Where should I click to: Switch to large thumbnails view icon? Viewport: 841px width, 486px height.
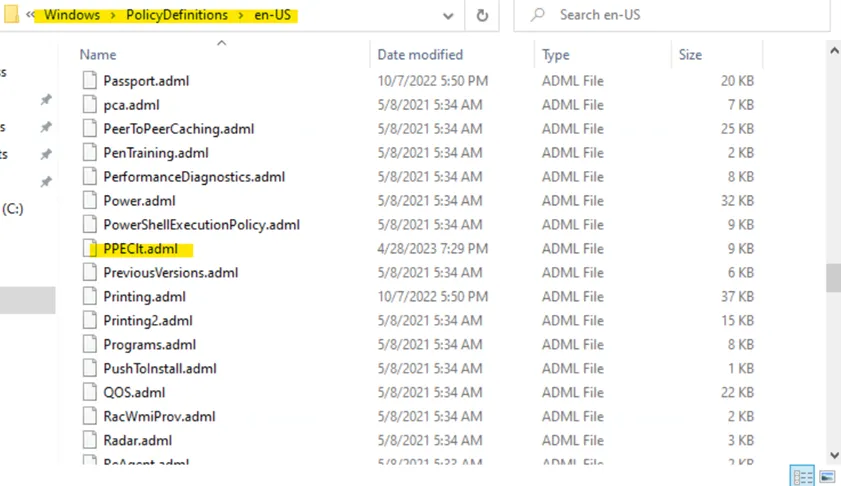point(827,476)
